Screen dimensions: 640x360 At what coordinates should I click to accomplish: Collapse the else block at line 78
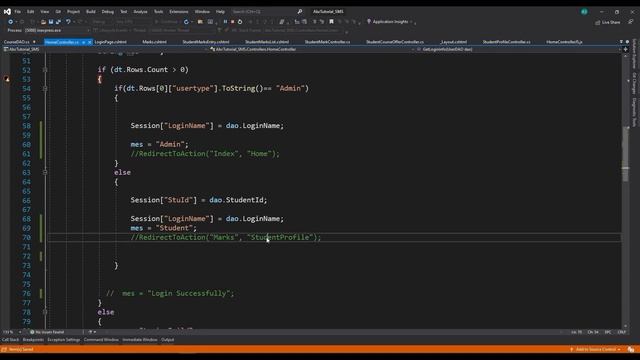click(45, 312)
